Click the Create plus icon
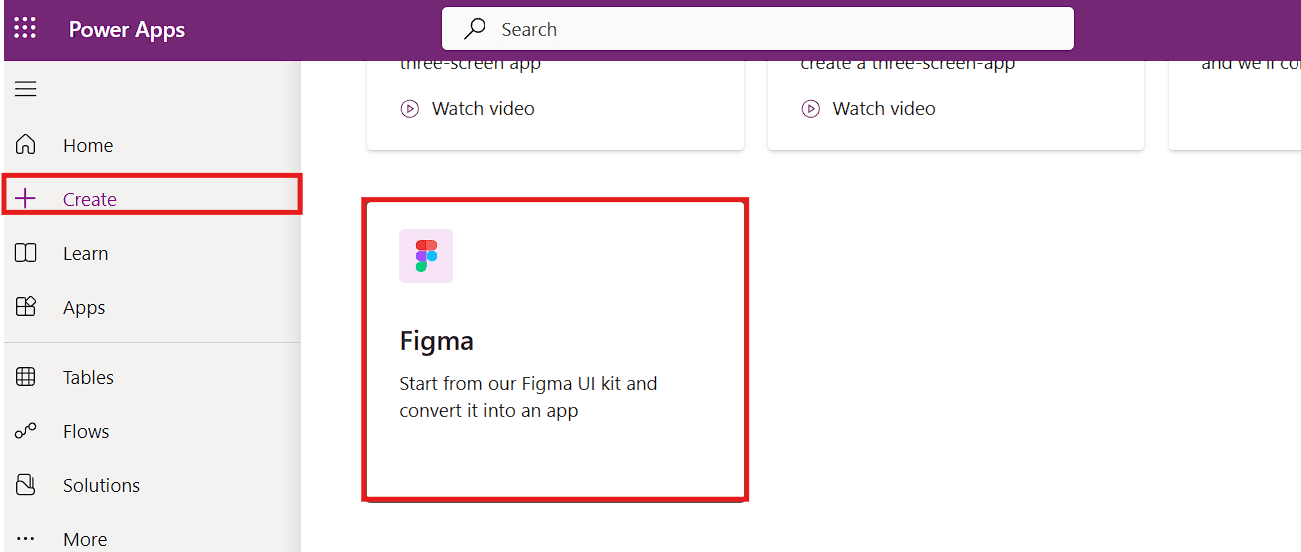Image resolution: width=1301 pixels, height=552 pixels. pos(26,199)
